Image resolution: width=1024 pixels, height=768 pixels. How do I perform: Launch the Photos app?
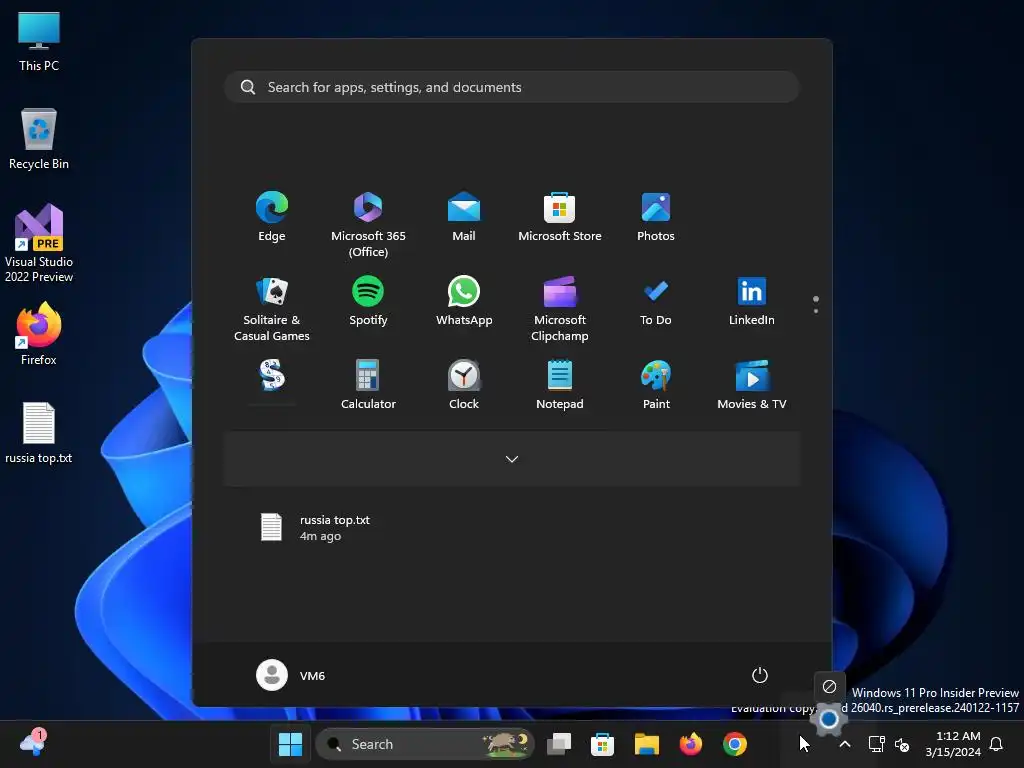coord(656,217)
